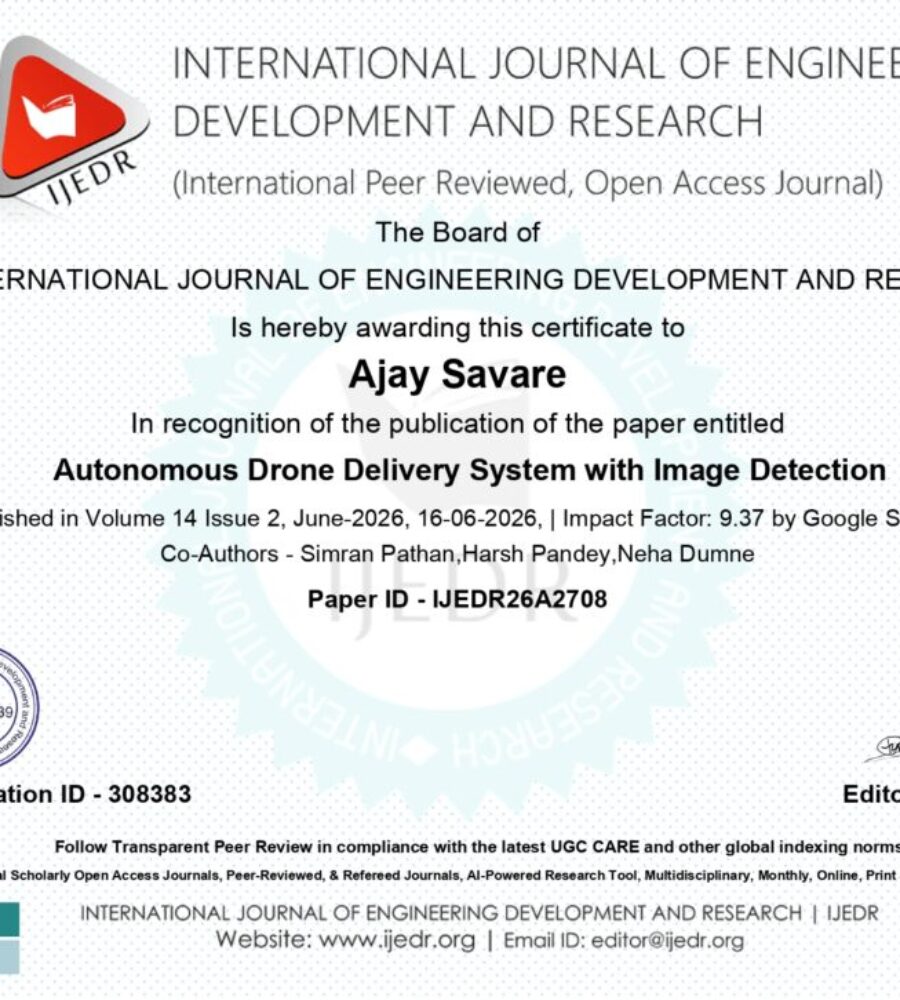900x1000 pixels.
Task: Click the Registration ID 308383 text
Action: click(x=96, y=794)
